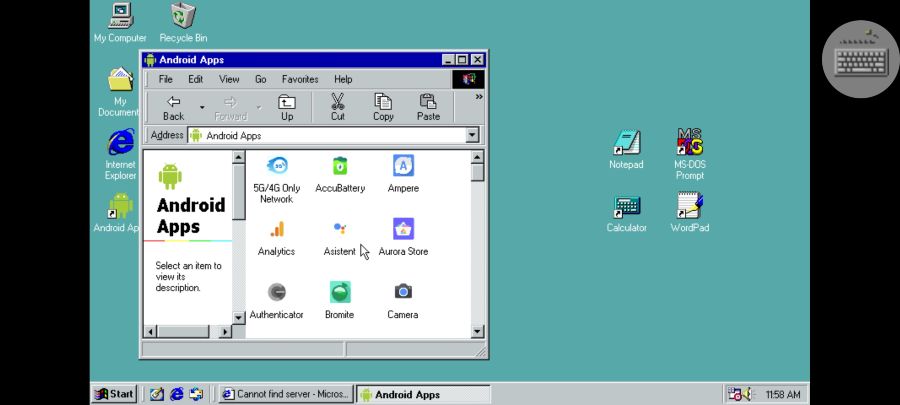Open the Go menu

point(261,79)
